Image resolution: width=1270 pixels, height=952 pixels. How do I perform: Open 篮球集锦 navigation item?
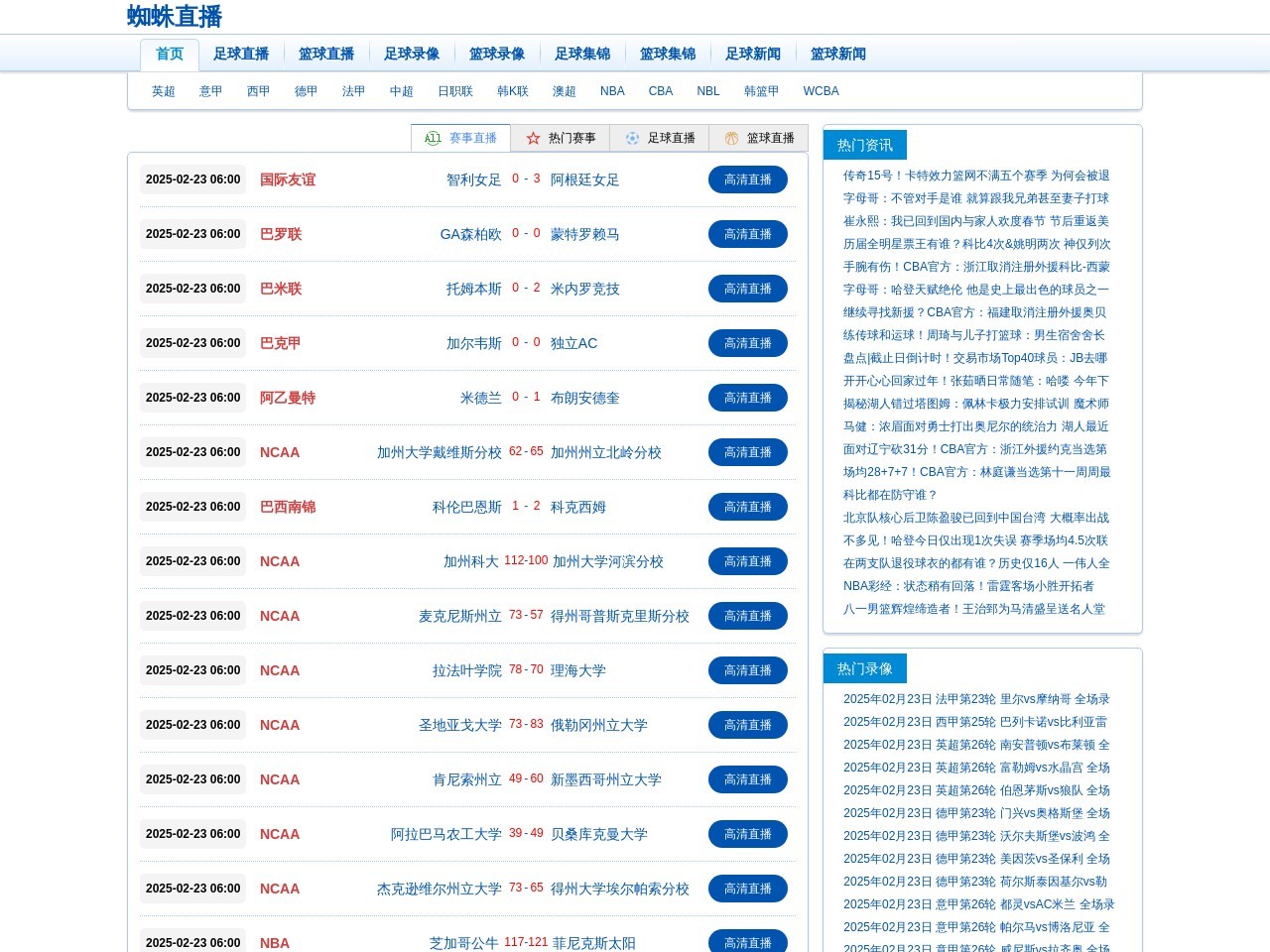(668, 55)
